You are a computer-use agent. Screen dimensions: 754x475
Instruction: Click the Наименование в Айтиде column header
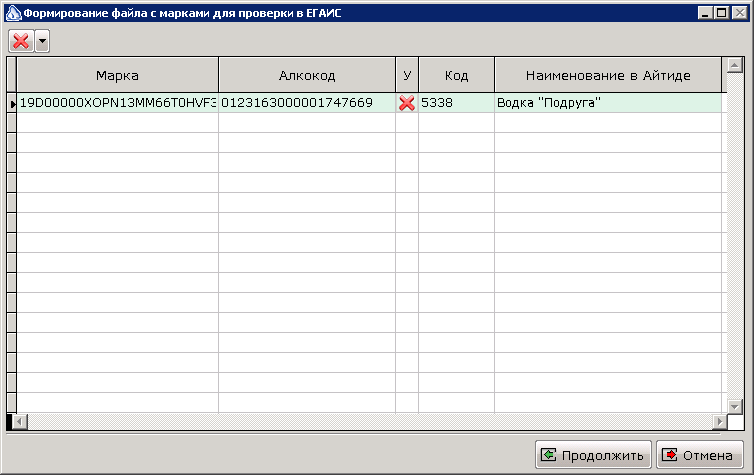[x=608, y=75]
